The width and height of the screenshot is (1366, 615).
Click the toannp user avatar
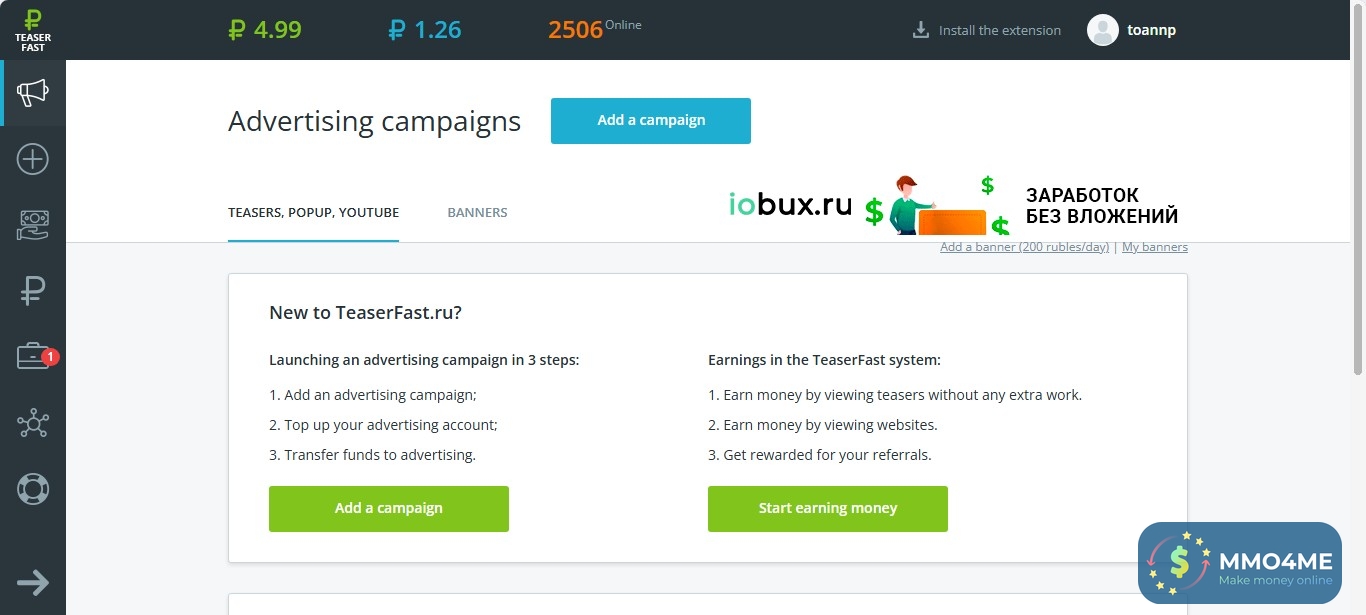(1102, 30)
